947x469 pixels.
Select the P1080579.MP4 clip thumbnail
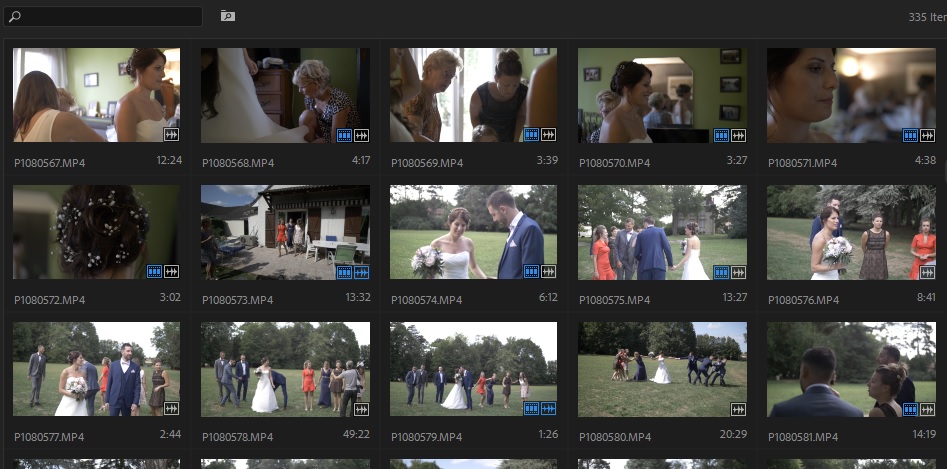474,369
